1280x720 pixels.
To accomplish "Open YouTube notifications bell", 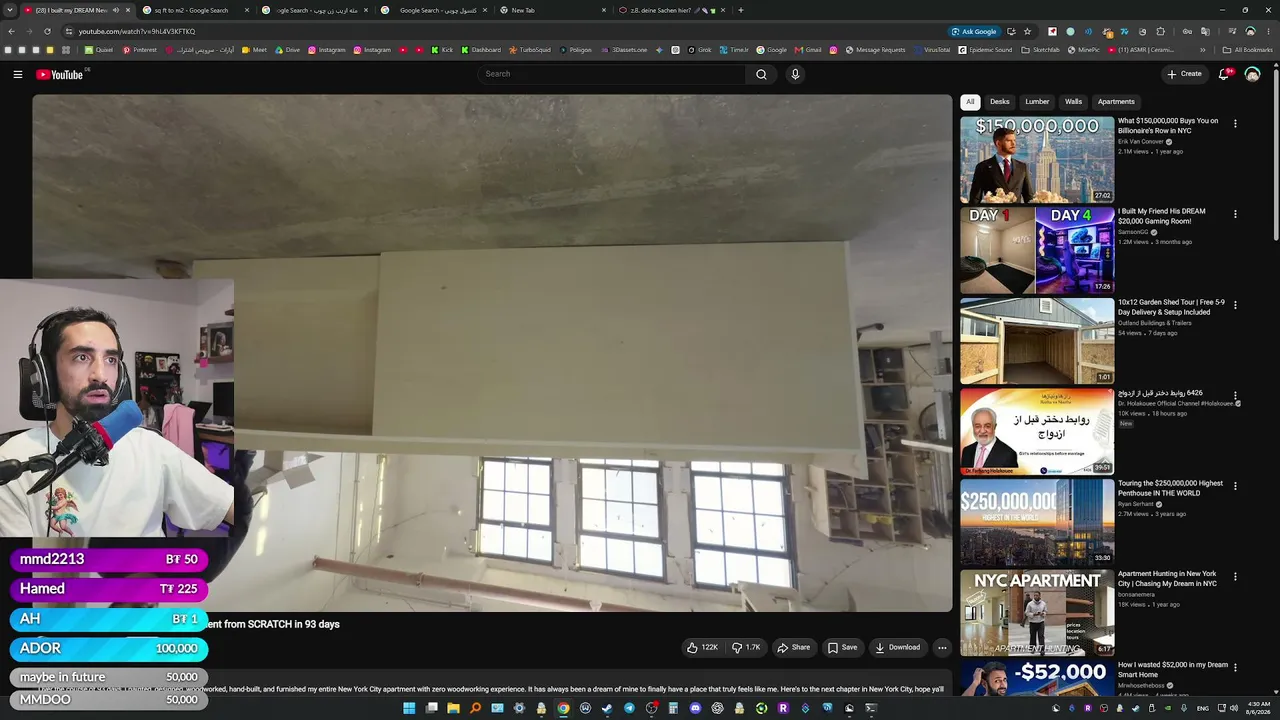I will pos(1224,74).
